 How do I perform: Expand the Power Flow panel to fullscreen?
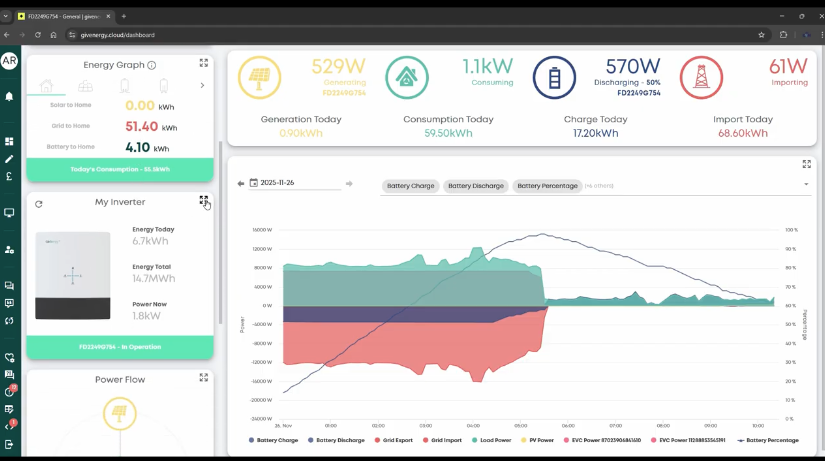click(204, 378)
